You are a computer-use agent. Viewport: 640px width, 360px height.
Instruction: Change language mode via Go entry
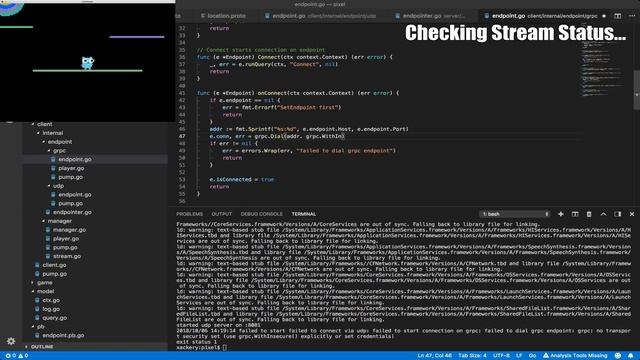pyautogui.click(x=532, y=356)
